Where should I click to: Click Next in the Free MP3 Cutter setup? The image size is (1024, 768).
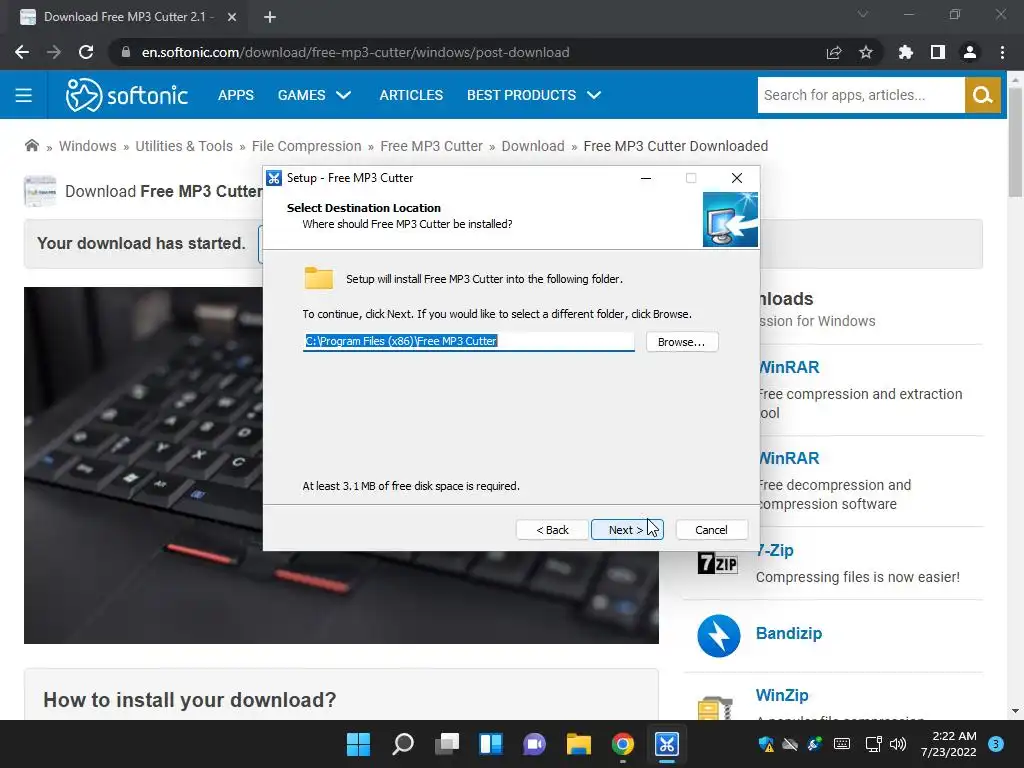tap(627, 530)
